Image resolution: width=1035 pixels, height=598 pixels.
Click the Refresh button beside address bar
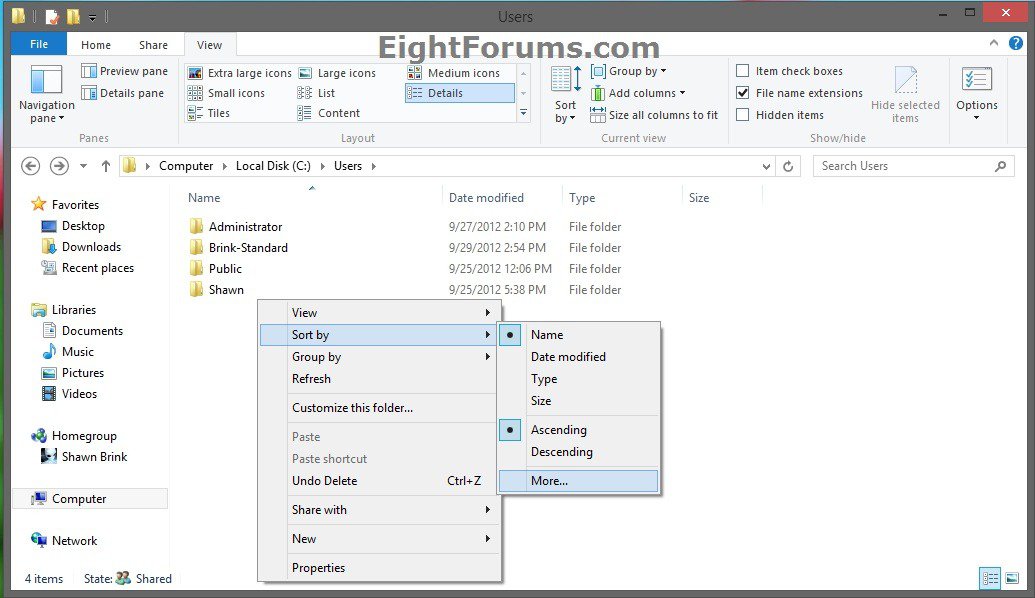pyautogui.click(x=789, y=167)
